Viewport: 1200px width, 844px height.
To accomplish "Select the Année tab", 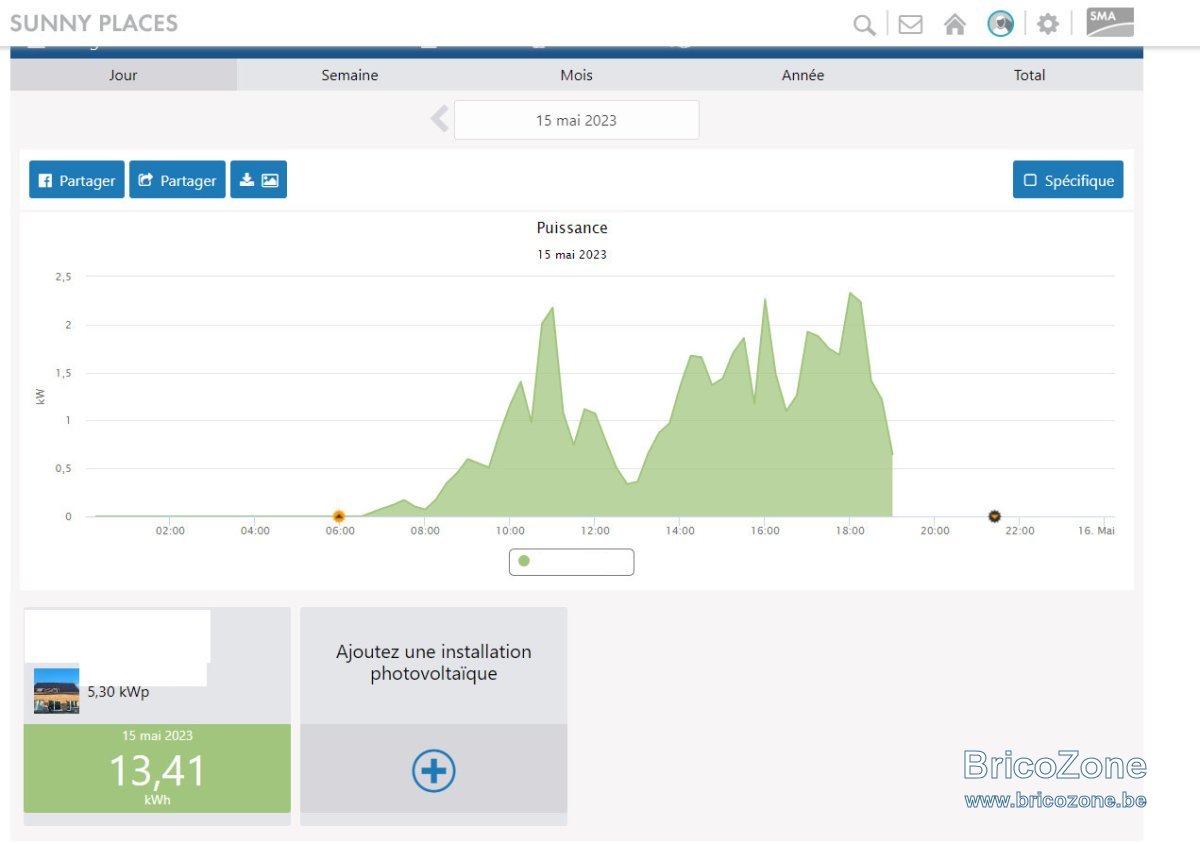I will point(803,75).
